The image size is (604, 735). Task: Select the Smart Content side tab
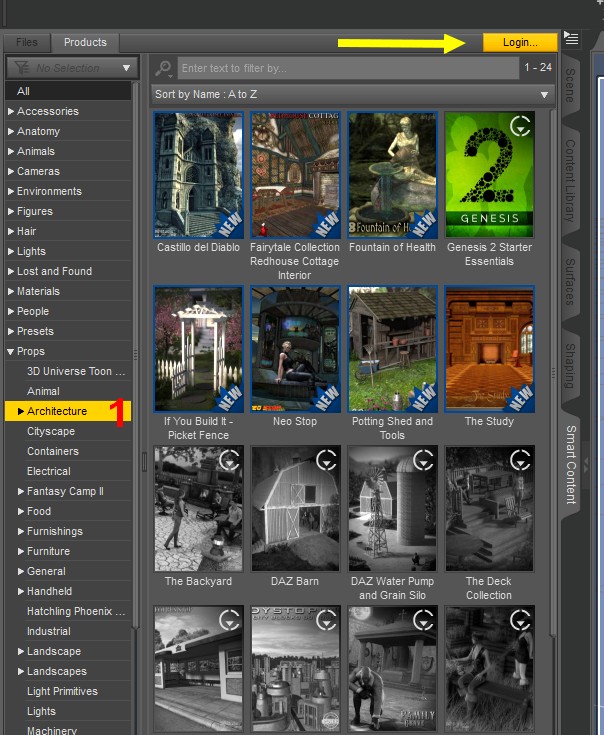coord(570,465)
